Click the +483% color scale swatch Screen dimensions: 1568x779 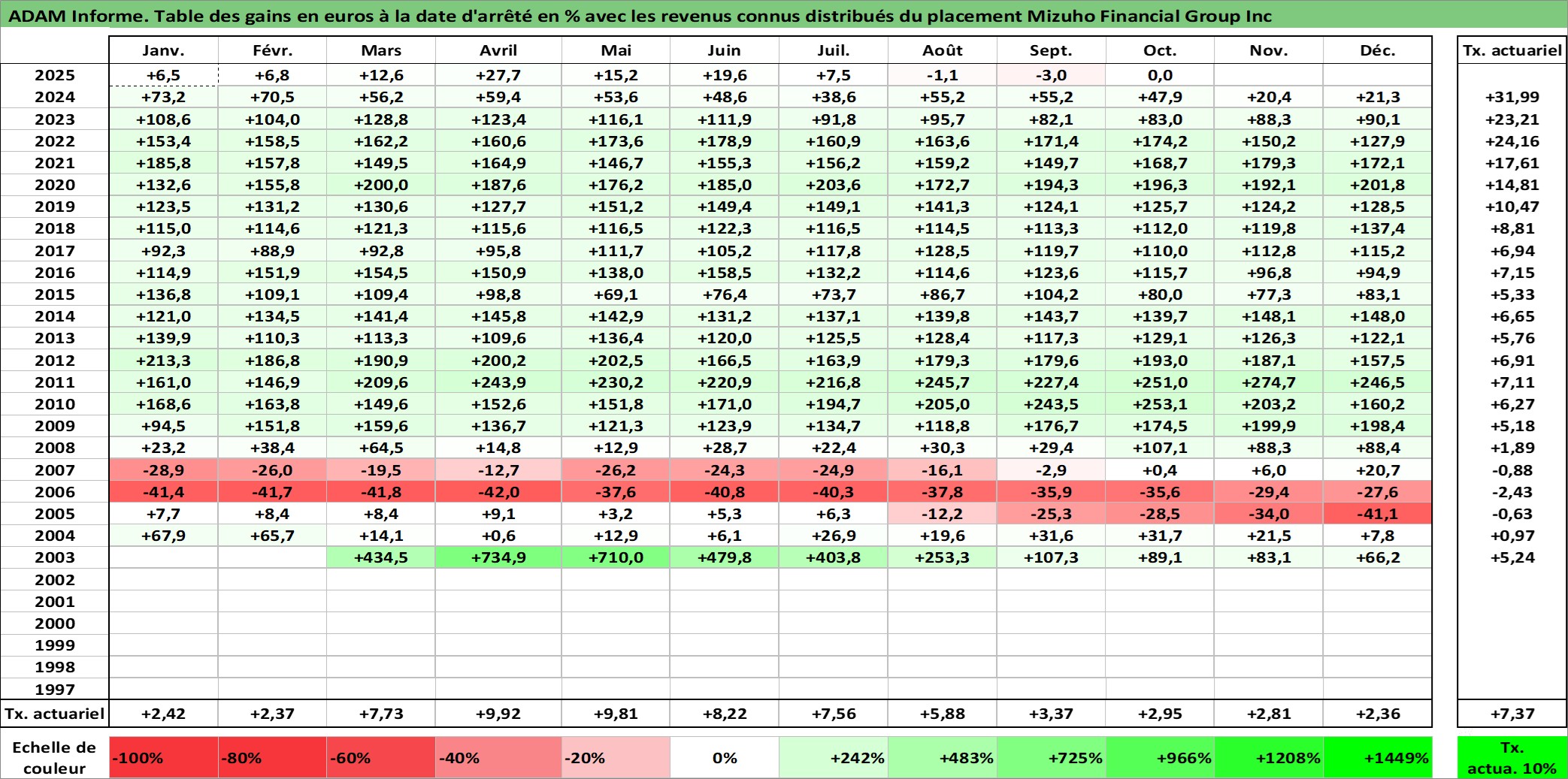click(943, 757)
